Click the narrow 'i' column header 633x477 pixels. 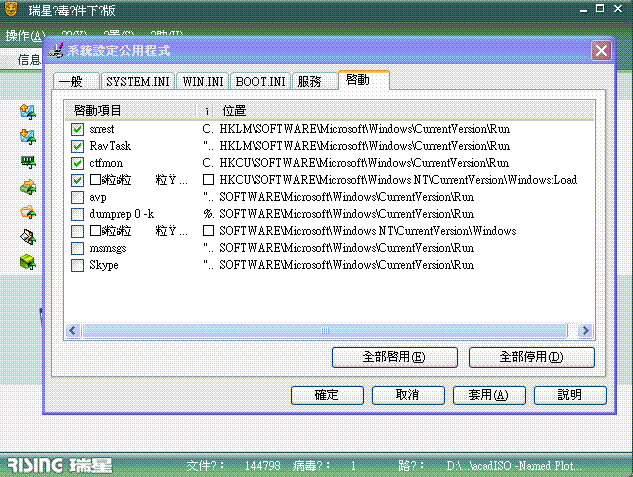pyautogui.click(x=206, y=111)
